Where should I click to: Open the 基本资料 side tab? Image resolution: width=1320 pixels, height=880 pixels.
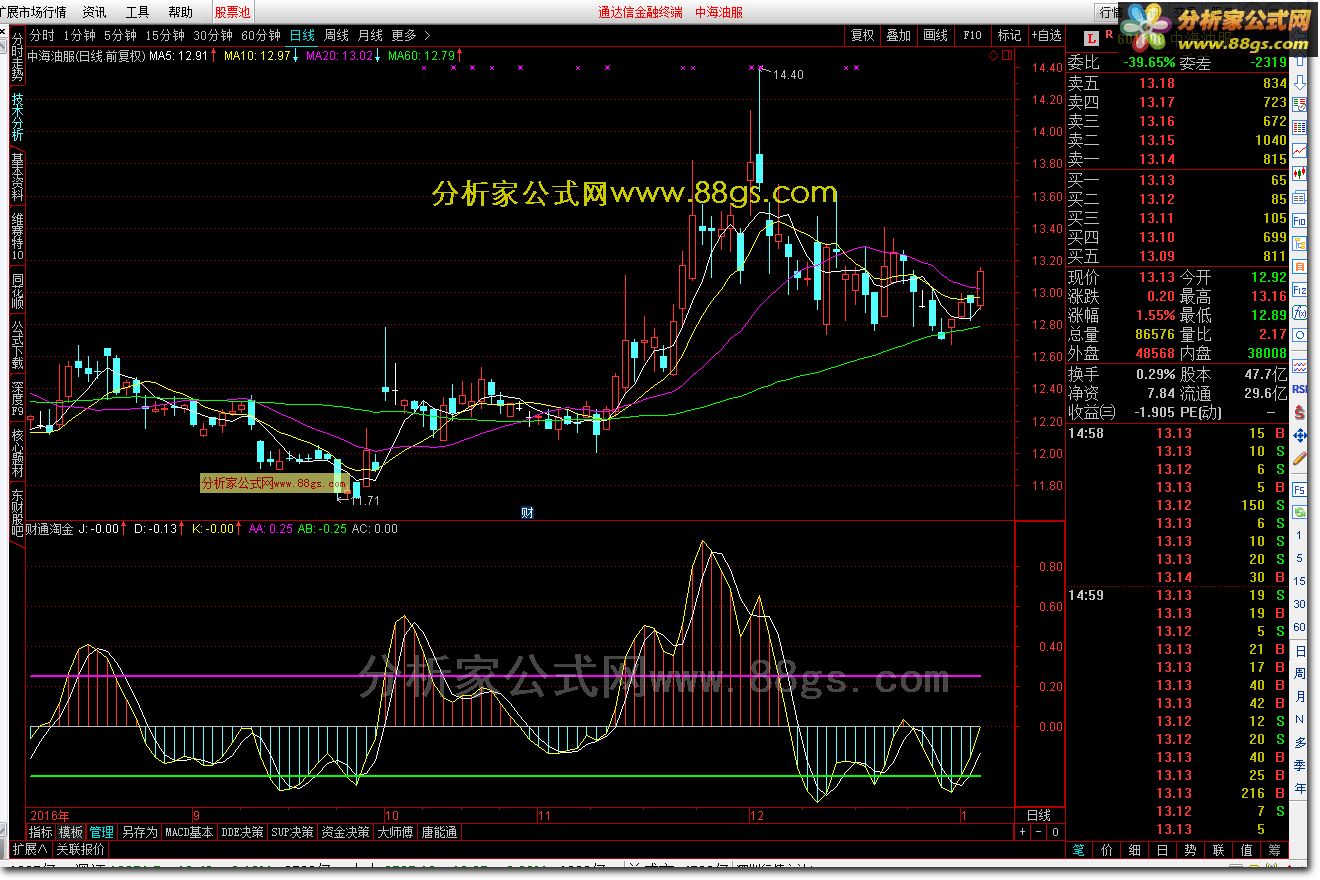[x=17, y=177]
